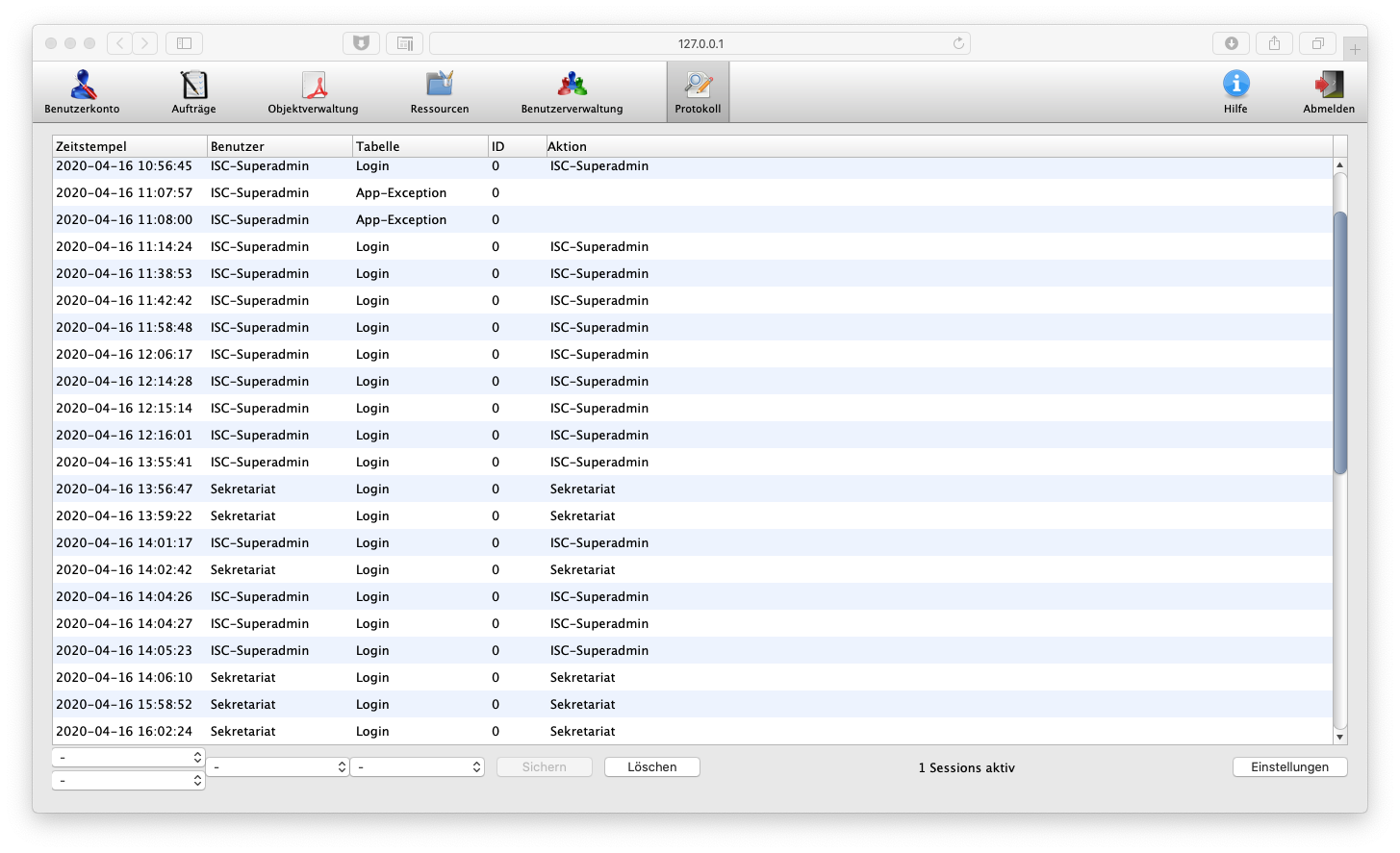Screen dimensions: 1400x853
Task: Select the log entry 2020-04-16 12:15:14
Action: pyautogui.click(x=693, y=408)
